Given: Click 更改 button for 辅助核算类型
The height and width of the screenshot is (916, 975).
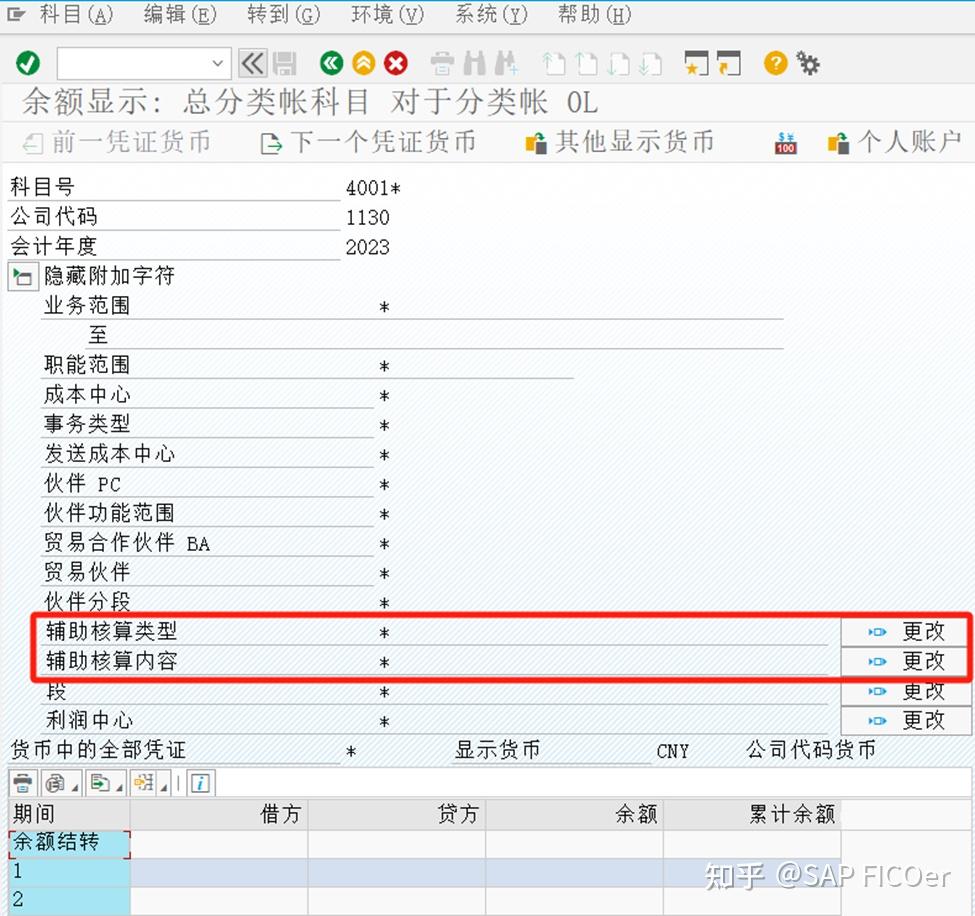Looking at the screenshot, I should tap(905, 632).
